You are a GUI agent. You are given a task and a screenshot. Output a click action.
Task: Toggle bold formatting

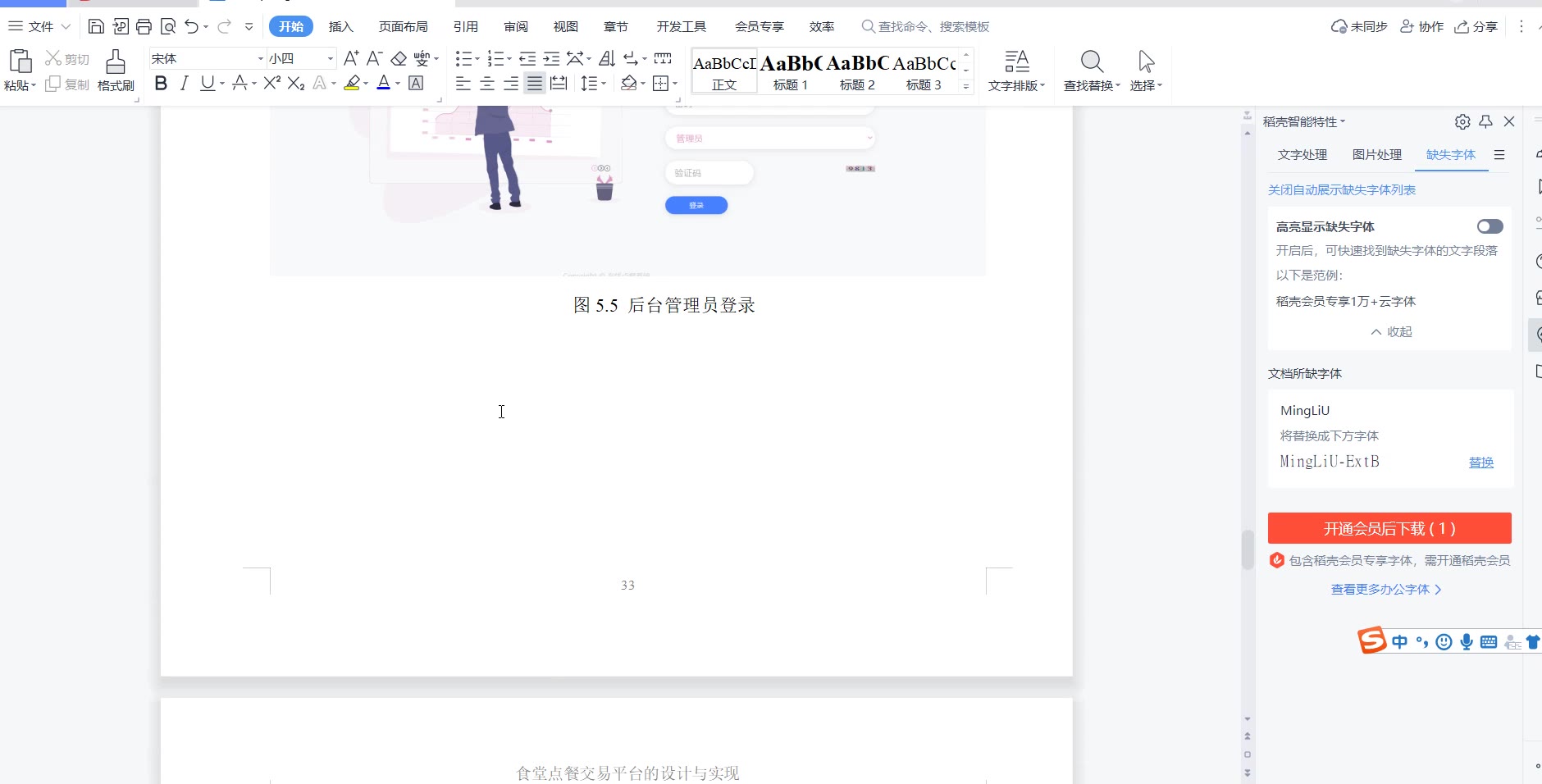pyautogui.click(x=161, y=83)
